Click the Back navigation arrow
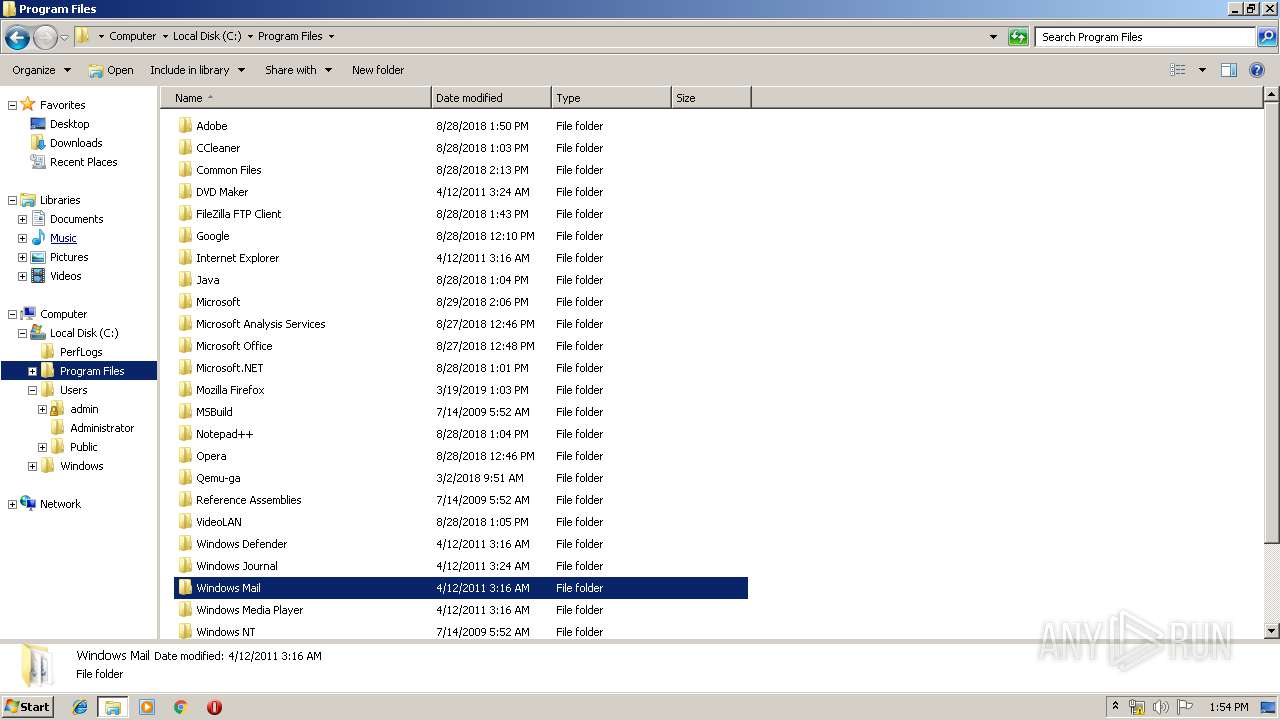The height and width of the screenshot is (720, 1280). point(17,38)
